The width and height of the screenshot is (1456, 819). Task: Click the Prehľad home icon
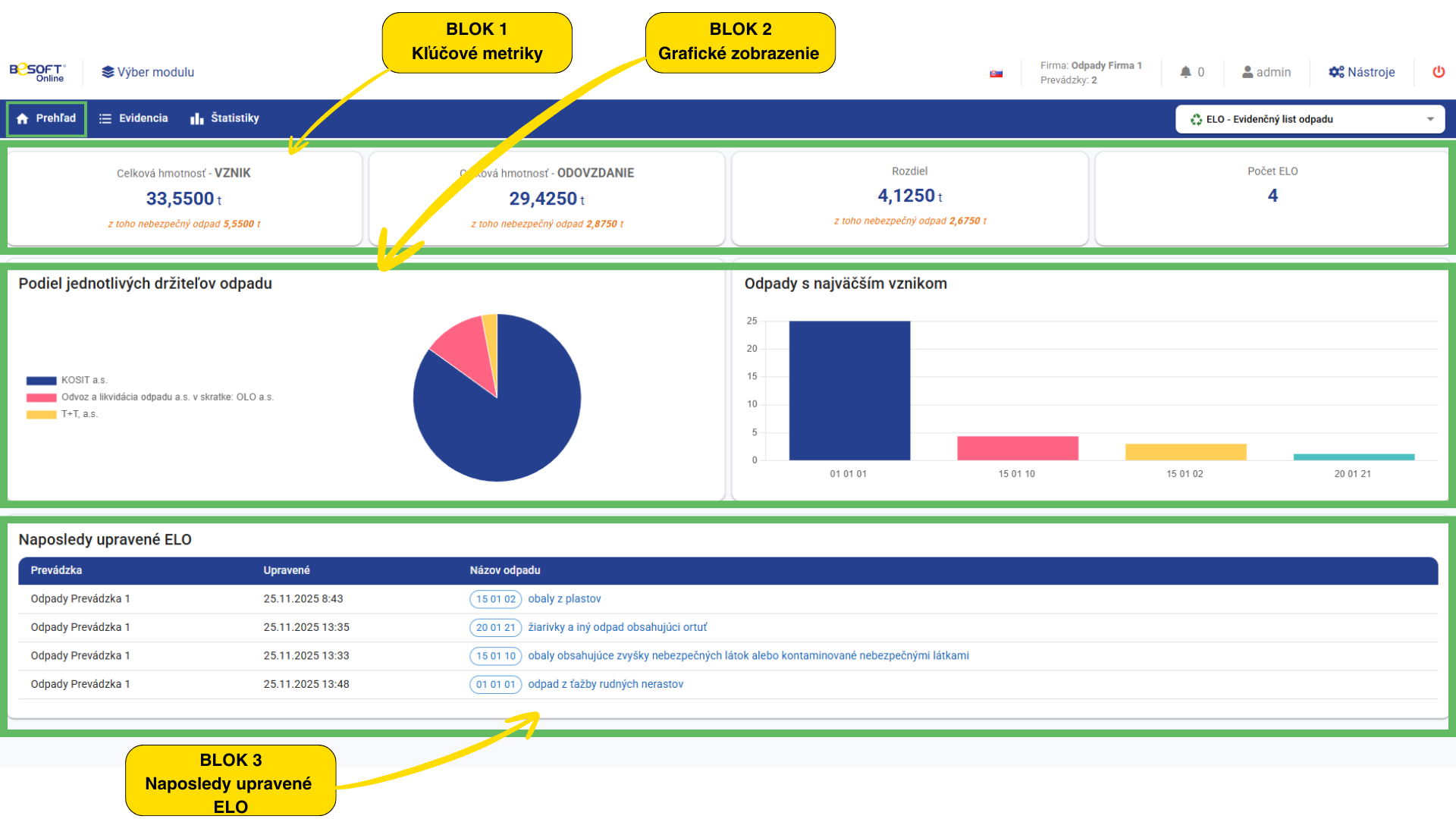(x=23, y=118)
